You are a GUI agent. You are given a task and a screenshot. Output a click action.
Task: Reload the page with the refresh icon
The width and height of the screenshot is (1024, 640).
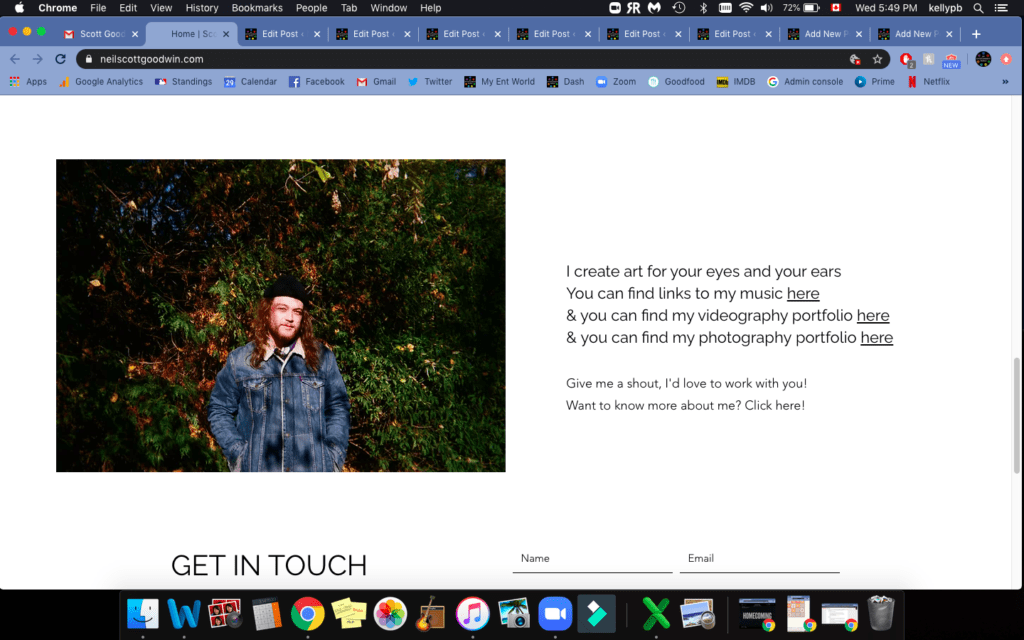coord(60,59)
